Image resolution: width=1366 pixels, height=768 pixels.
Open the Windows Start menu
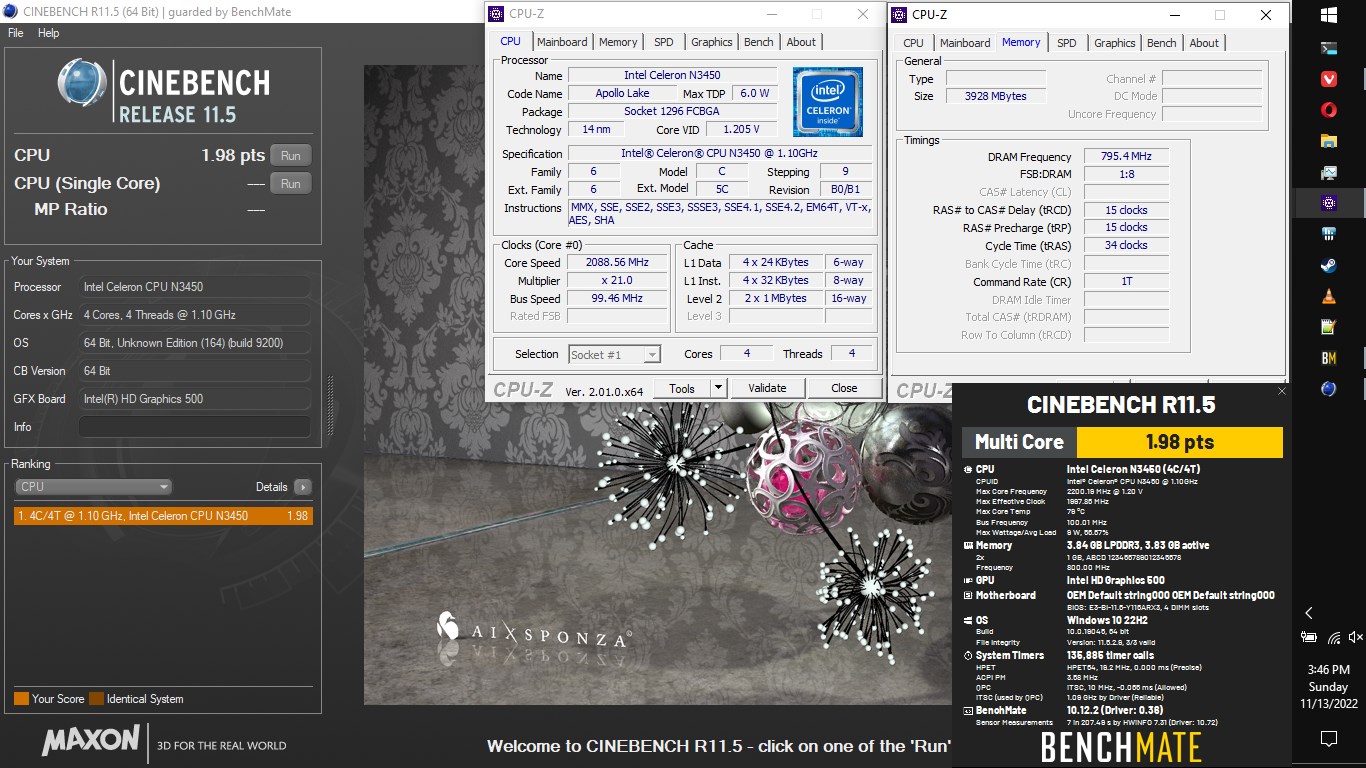pos(1329,15)
